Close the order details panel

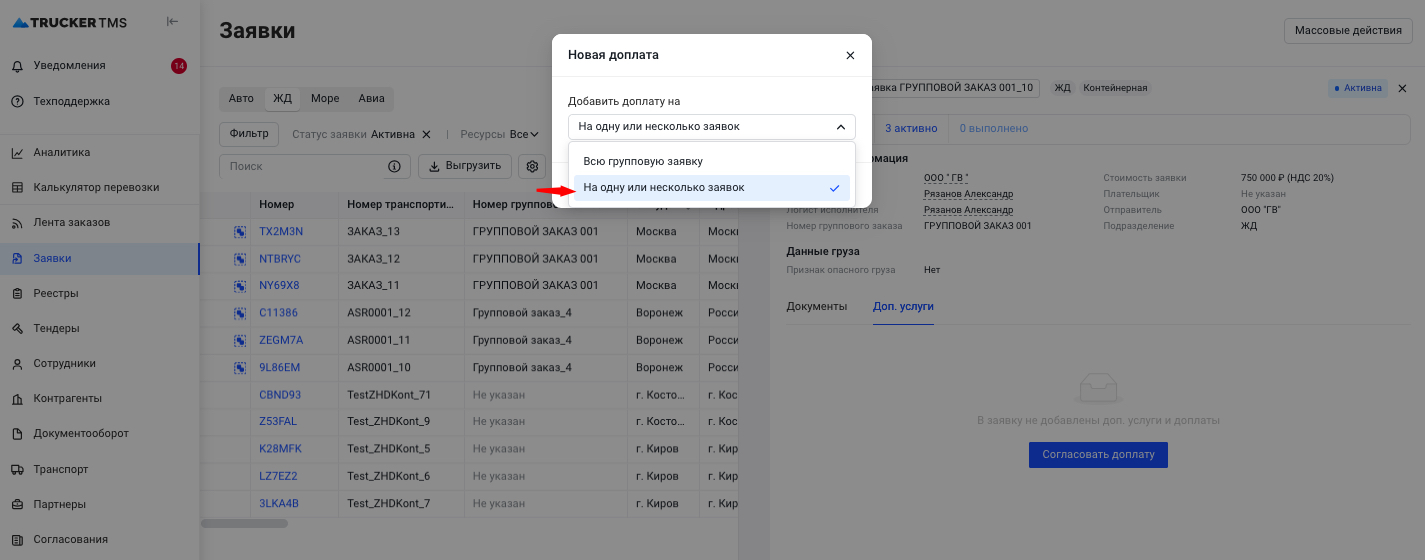coord(1402,88)
